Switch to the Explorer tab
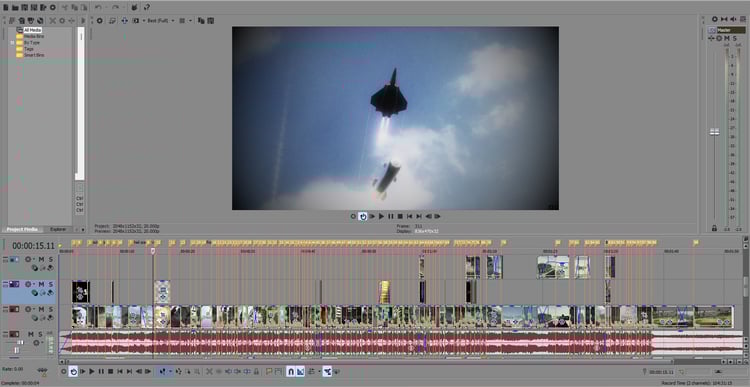This screenshot has width=750, height=387. pos(58,229)
